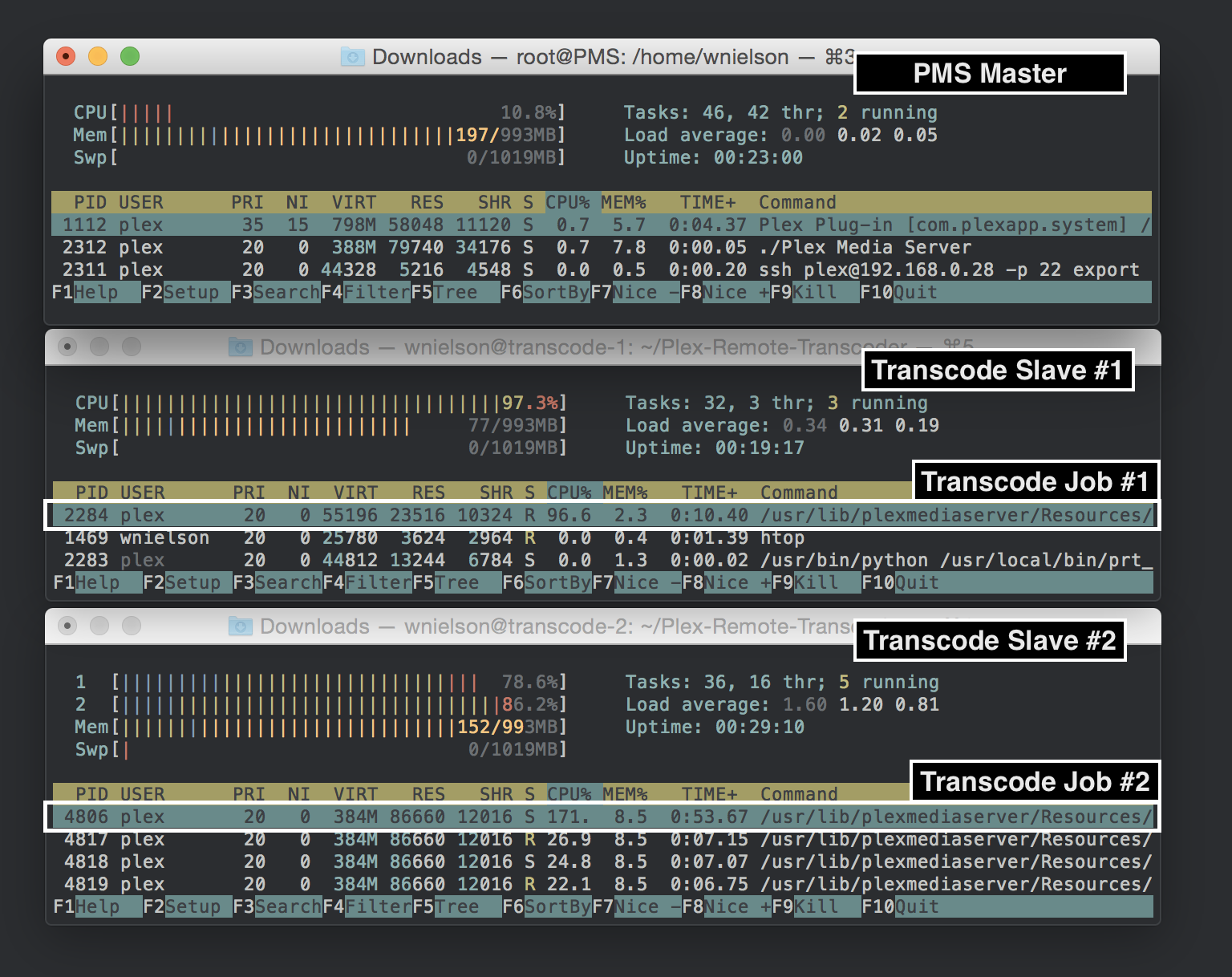Toggle F5 Tree view in transcode-2 htop
Viewport: 1232px width, 977px height.
[456, 906]
